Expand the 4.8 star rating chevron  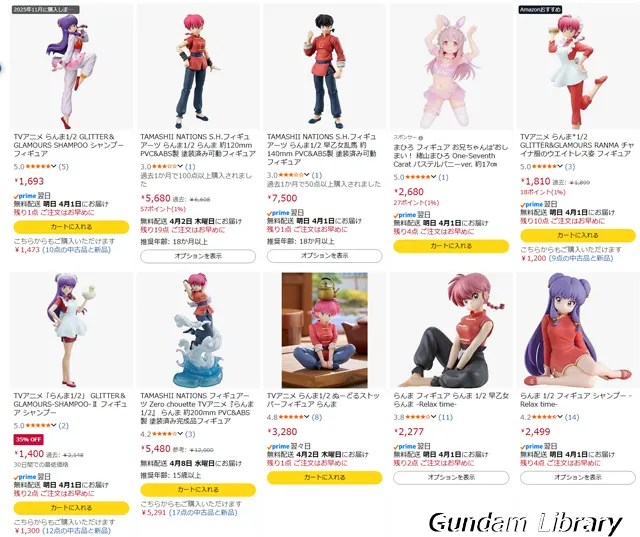point(307,417)
